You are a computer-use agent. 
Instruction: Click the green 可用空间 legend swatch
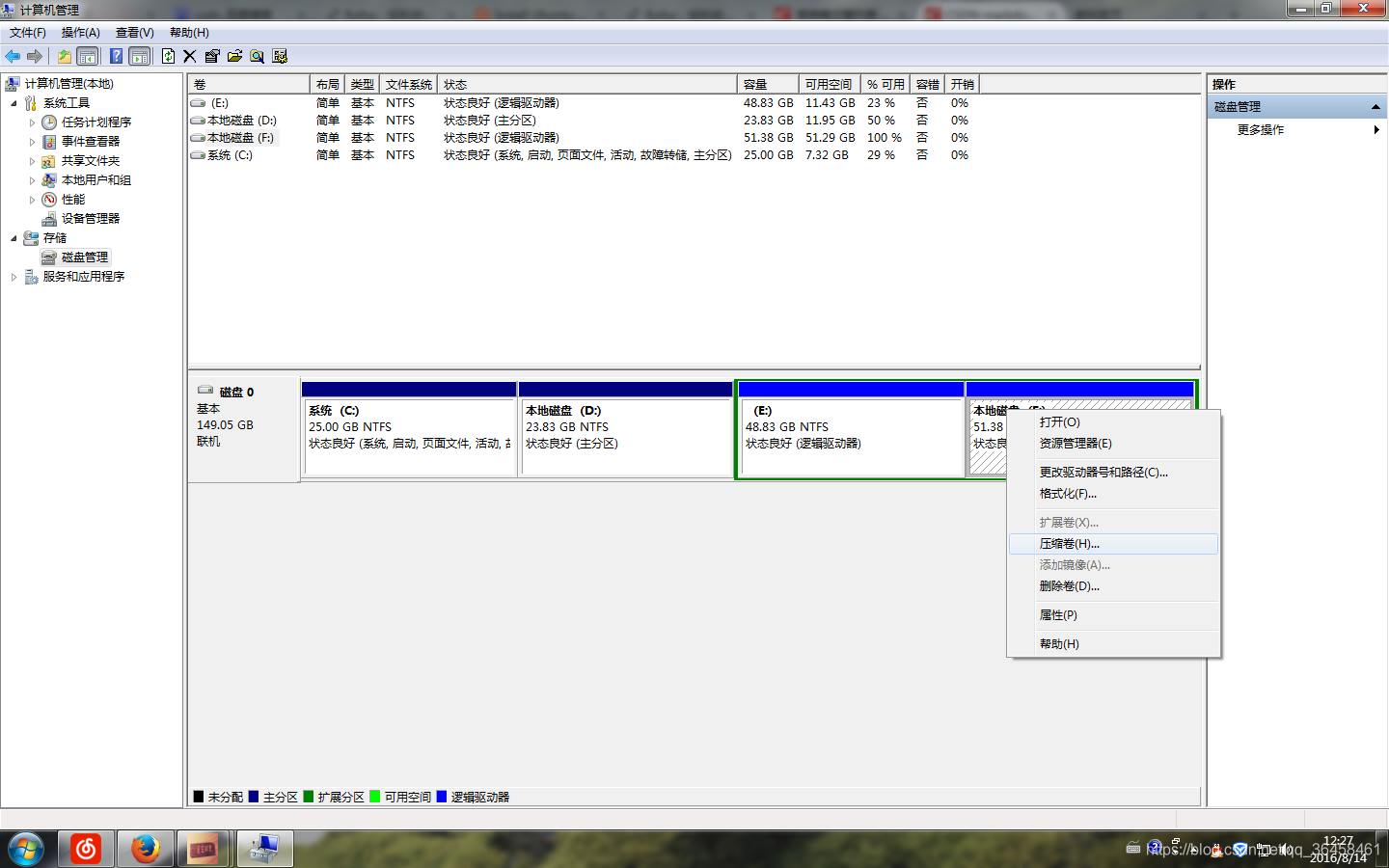pos(375,797)
